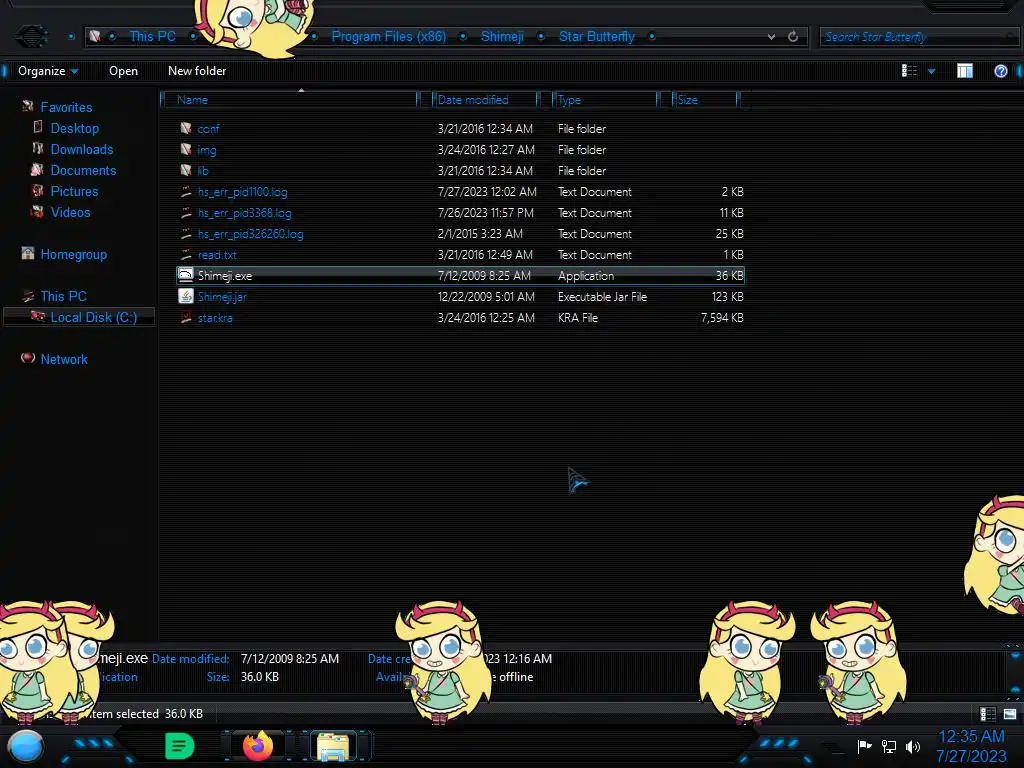The width and height of the screenshot is (1024, 768).
Task: Click the Homegroup icon in sidebar
Action: coord(27,253)
